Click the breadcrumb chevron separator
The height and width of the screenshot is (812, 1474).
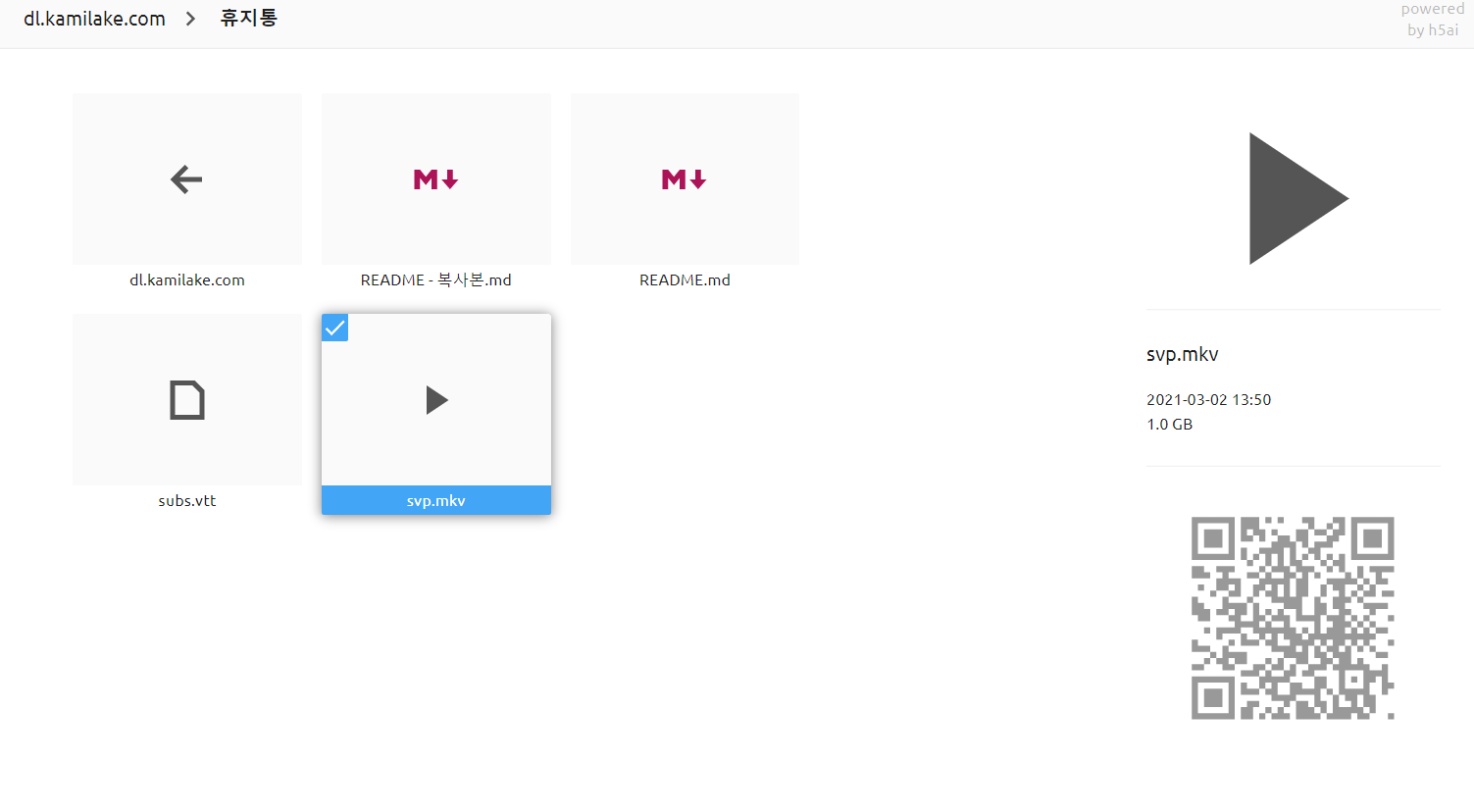(190, 19)
